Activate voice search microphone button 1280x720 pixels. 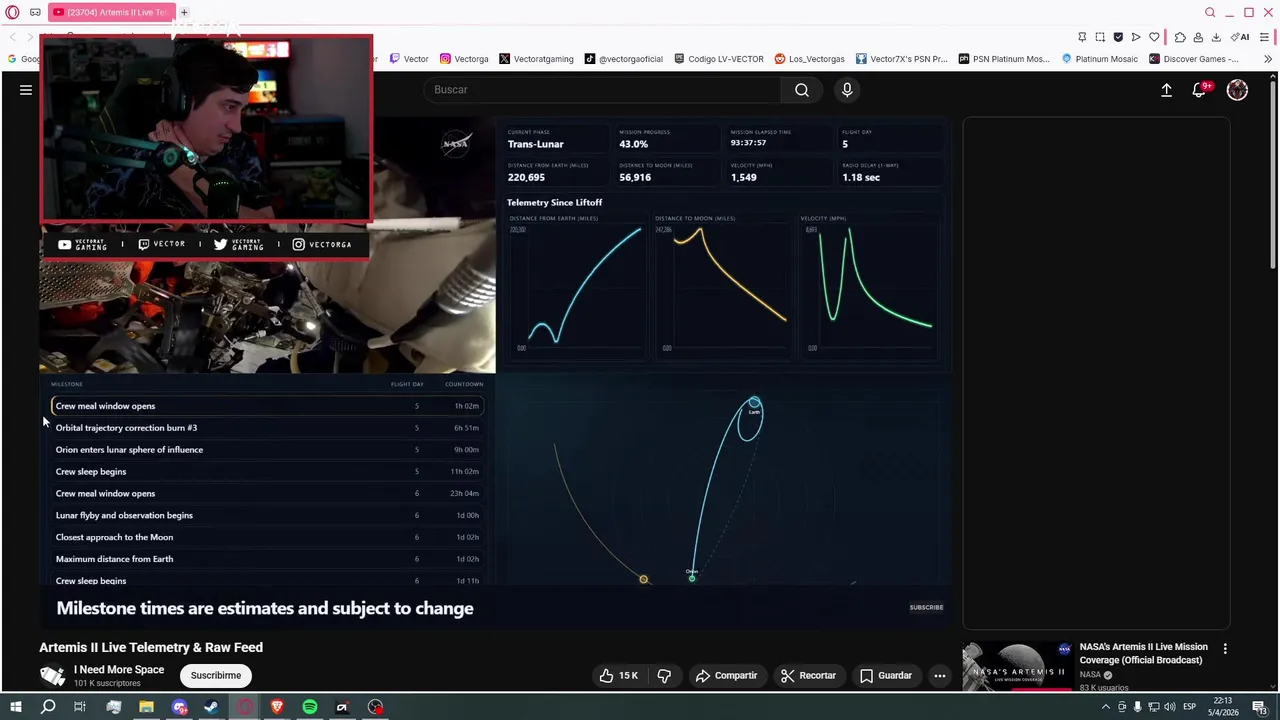point(847,90)
